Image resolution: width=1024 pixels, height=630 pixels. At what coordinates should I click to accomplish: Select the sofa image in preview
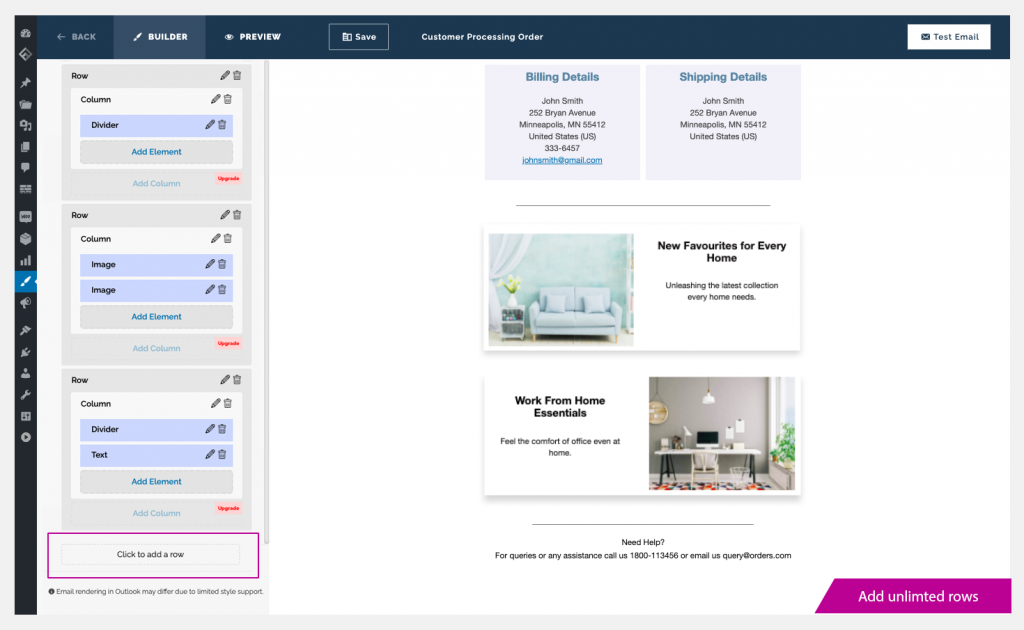point(561,290)
